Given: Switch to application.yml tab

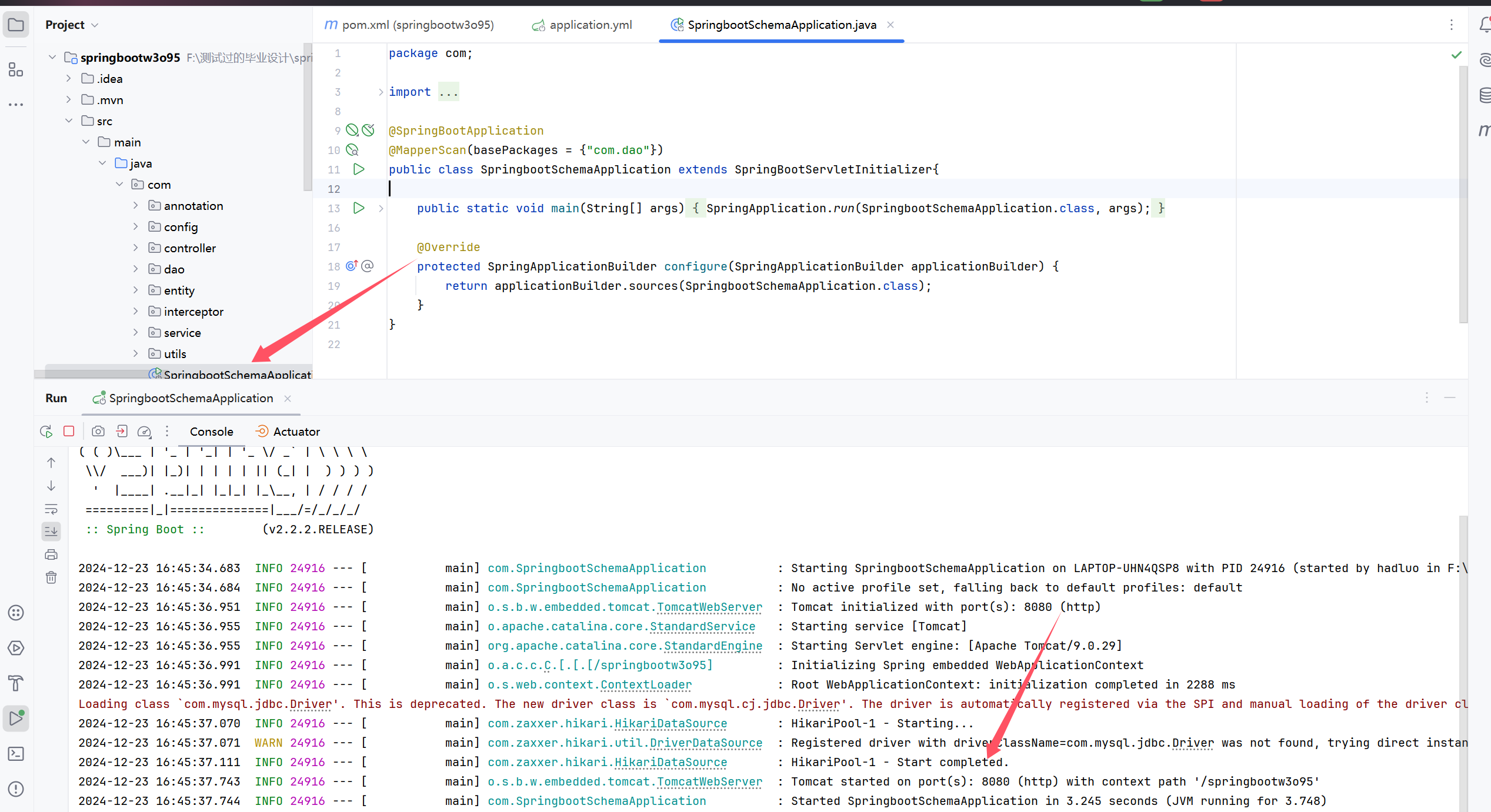Looking at the screenshot, I should (x=582, y=25).
